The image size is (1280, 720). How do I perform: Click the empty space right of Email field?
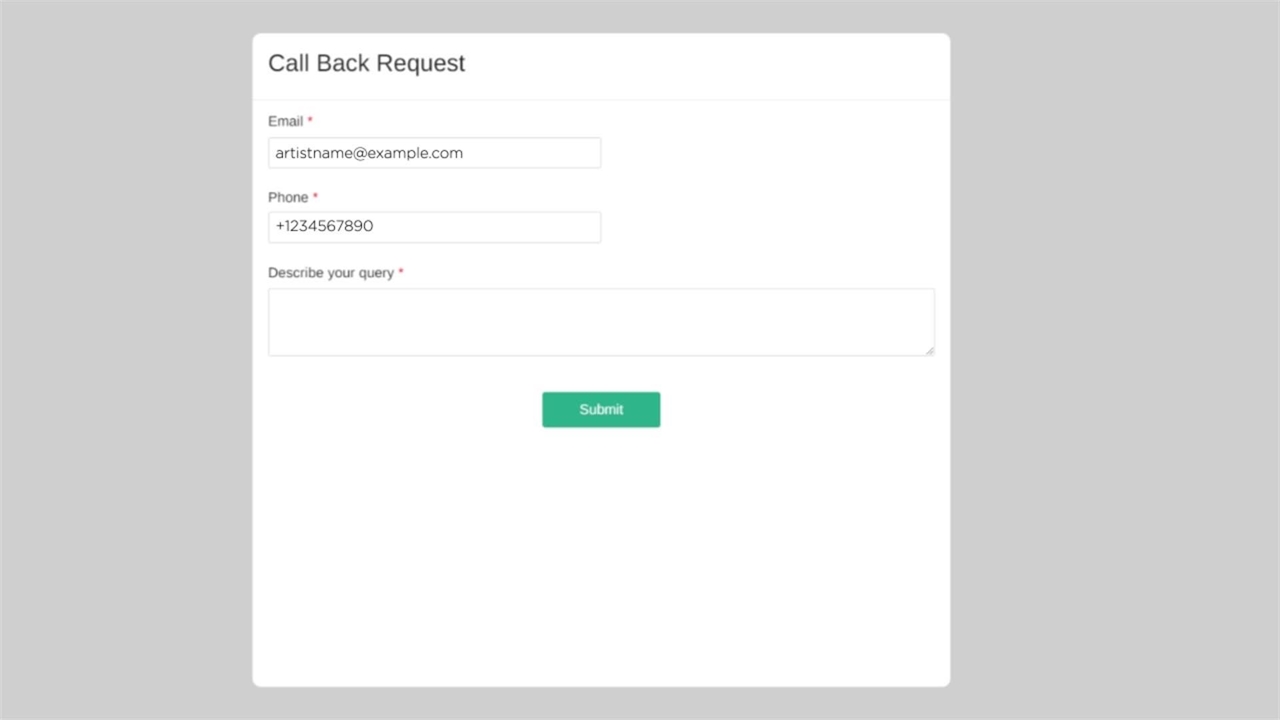pos(770,153)
